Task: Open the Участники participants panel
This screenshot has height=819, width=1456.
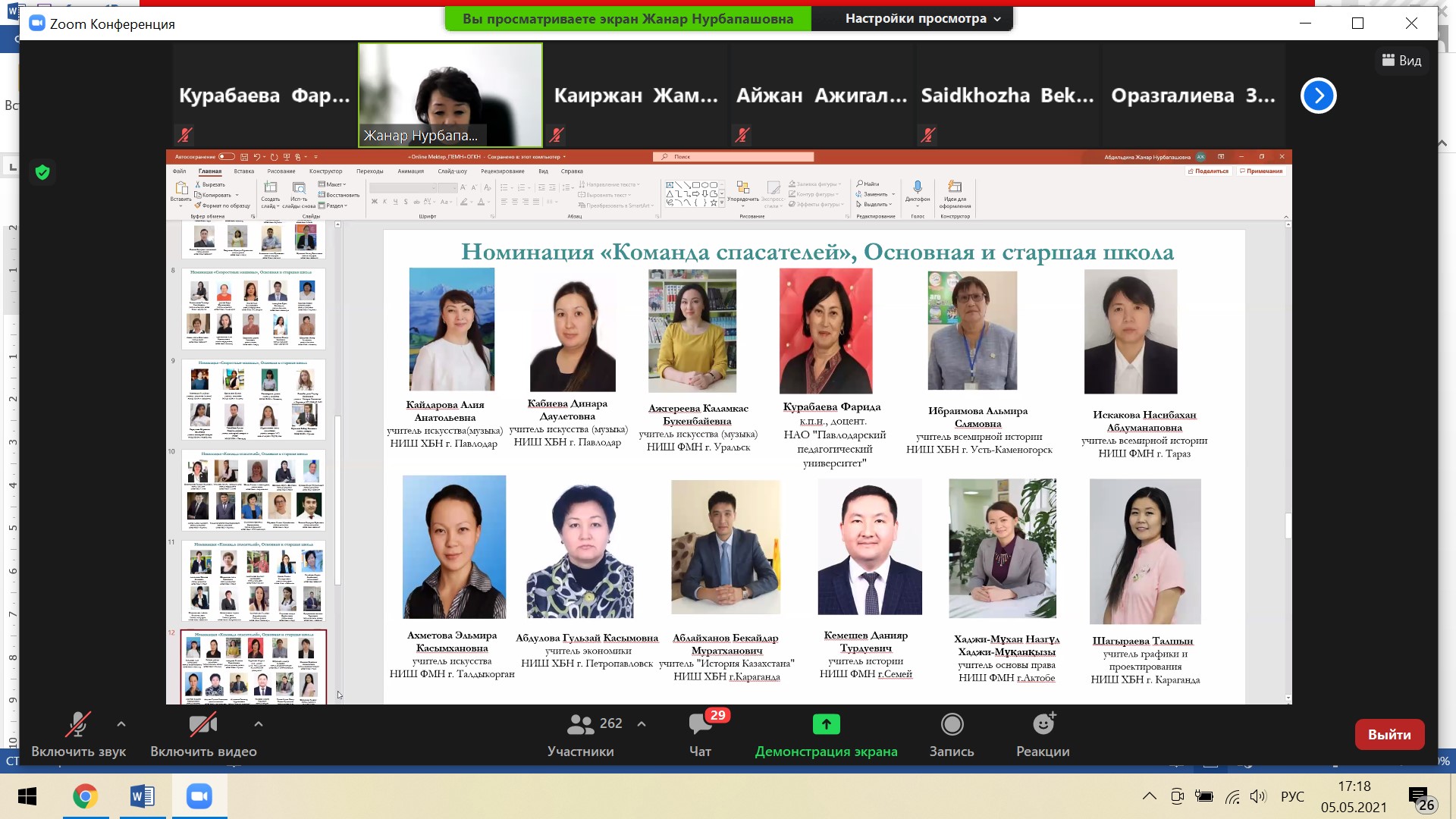Action: 581,735
